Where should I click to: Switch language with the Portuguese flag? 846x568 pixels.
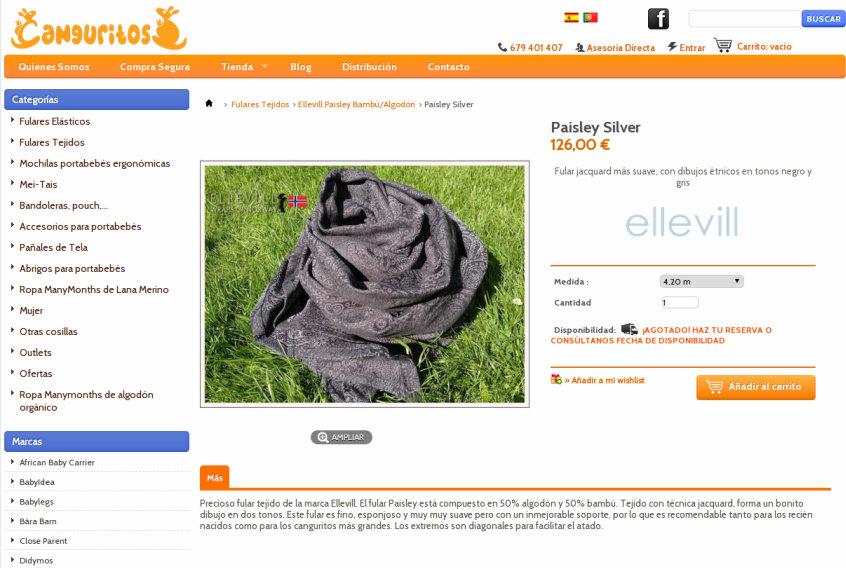coord(590,18)
